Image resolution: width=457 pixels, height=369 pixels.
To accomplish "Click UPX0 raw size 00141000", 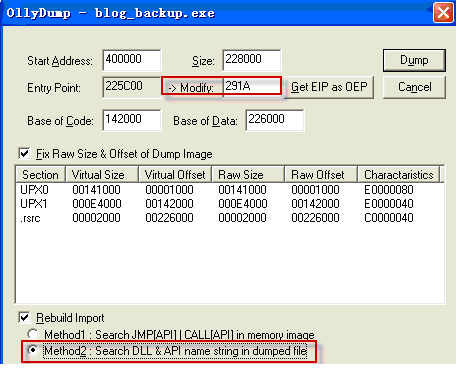I will coord(242,190).
